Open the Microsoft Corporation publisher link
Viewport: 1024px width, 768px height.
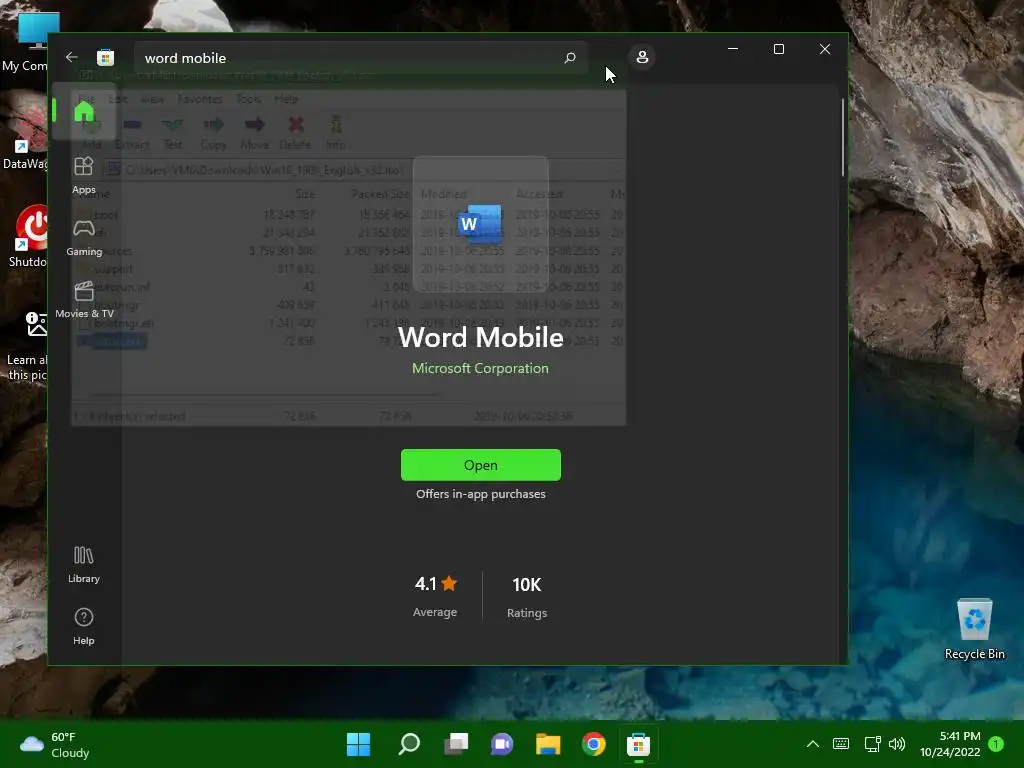480,368
